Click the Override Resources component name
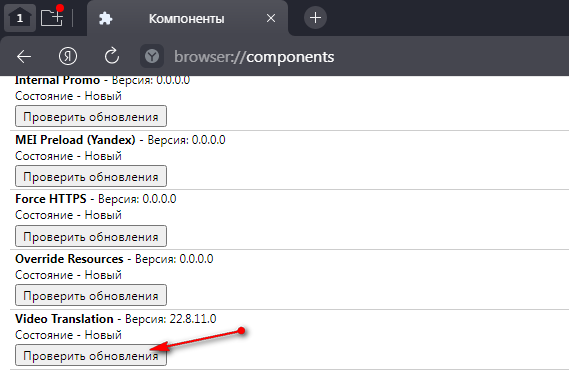 [69, 259]
